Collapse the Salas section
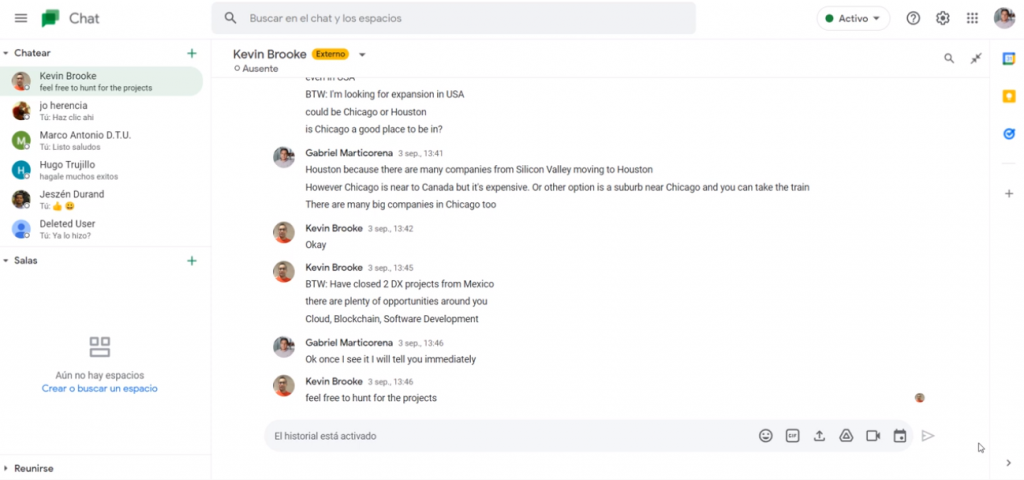1024x480 pixels. click(6, 260)
